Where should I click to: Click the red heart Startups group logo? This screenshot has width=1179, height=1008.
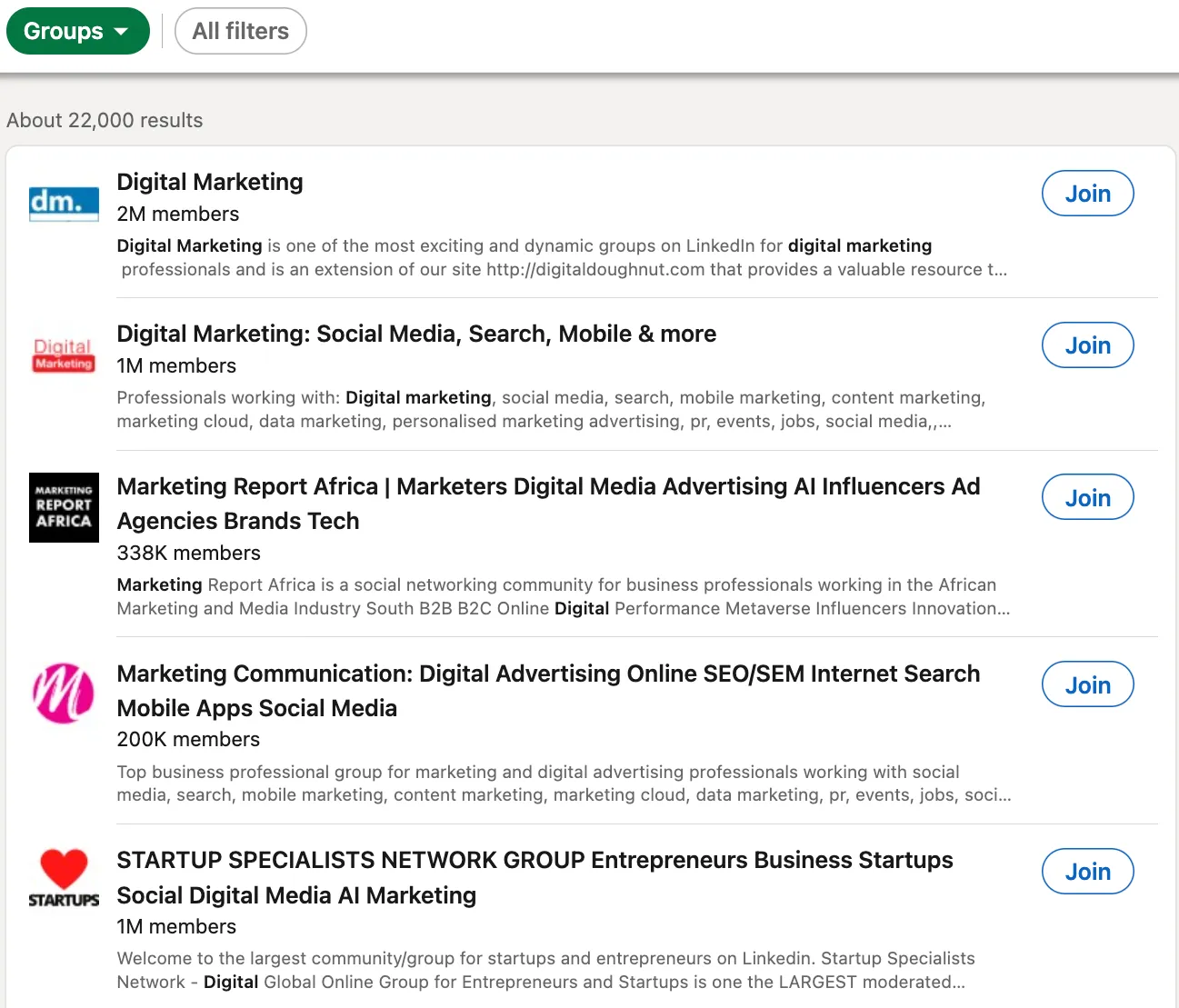tap(63, 875)
